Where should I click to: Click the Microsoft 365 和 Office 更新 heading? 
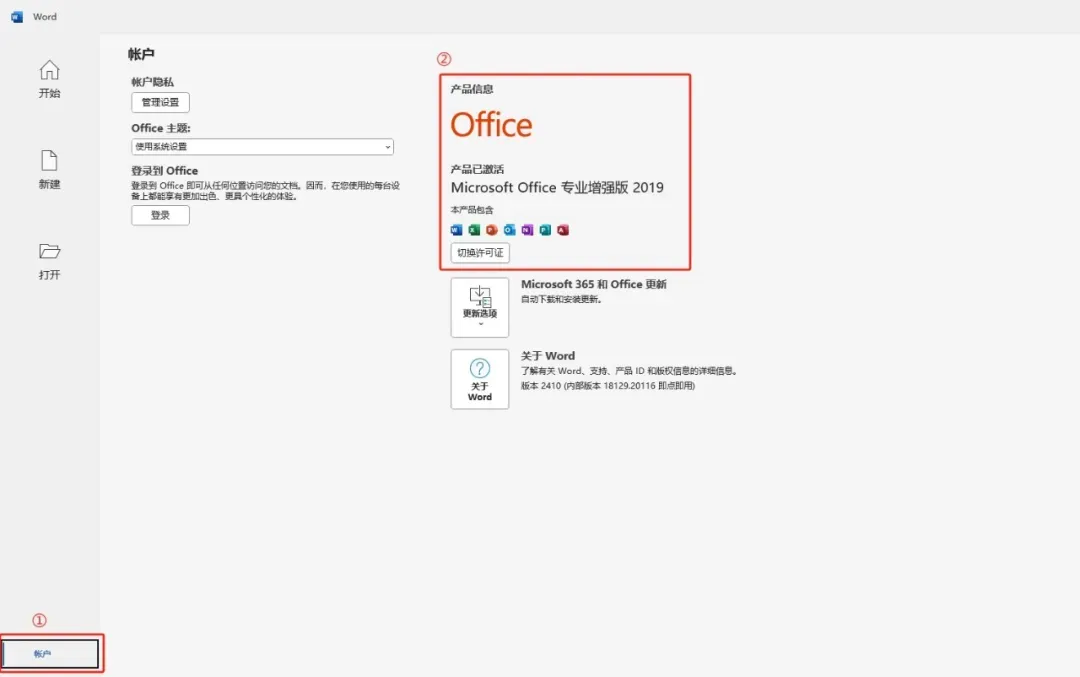coord(594,284)
